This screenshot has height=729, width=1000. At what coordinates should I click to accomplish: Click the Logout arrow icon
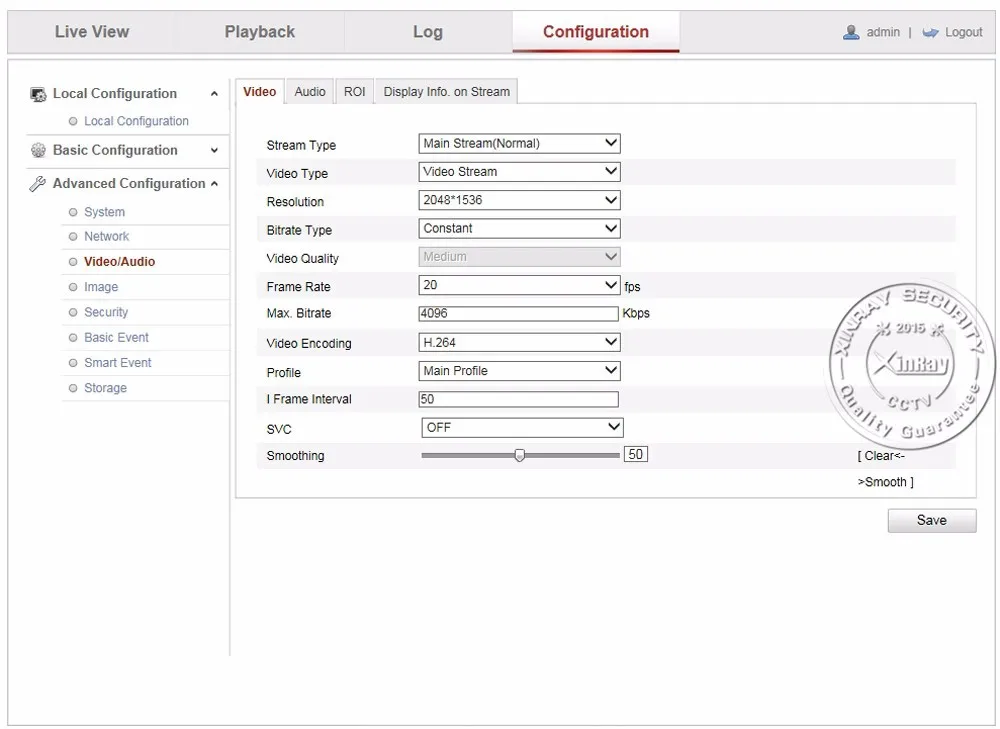tap(930, 32)
